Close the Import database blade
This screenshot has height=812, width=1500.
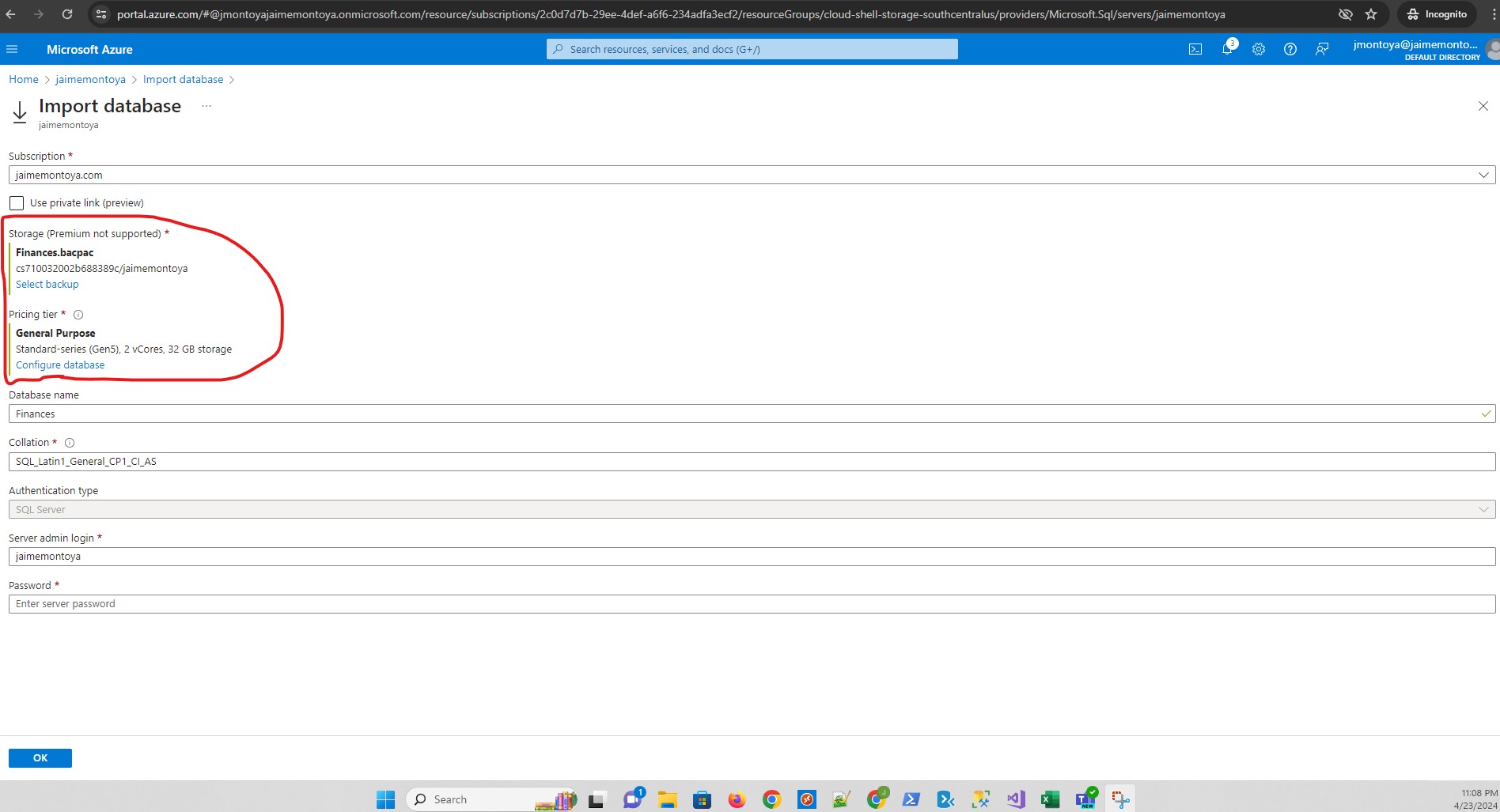click(1483, 106)
